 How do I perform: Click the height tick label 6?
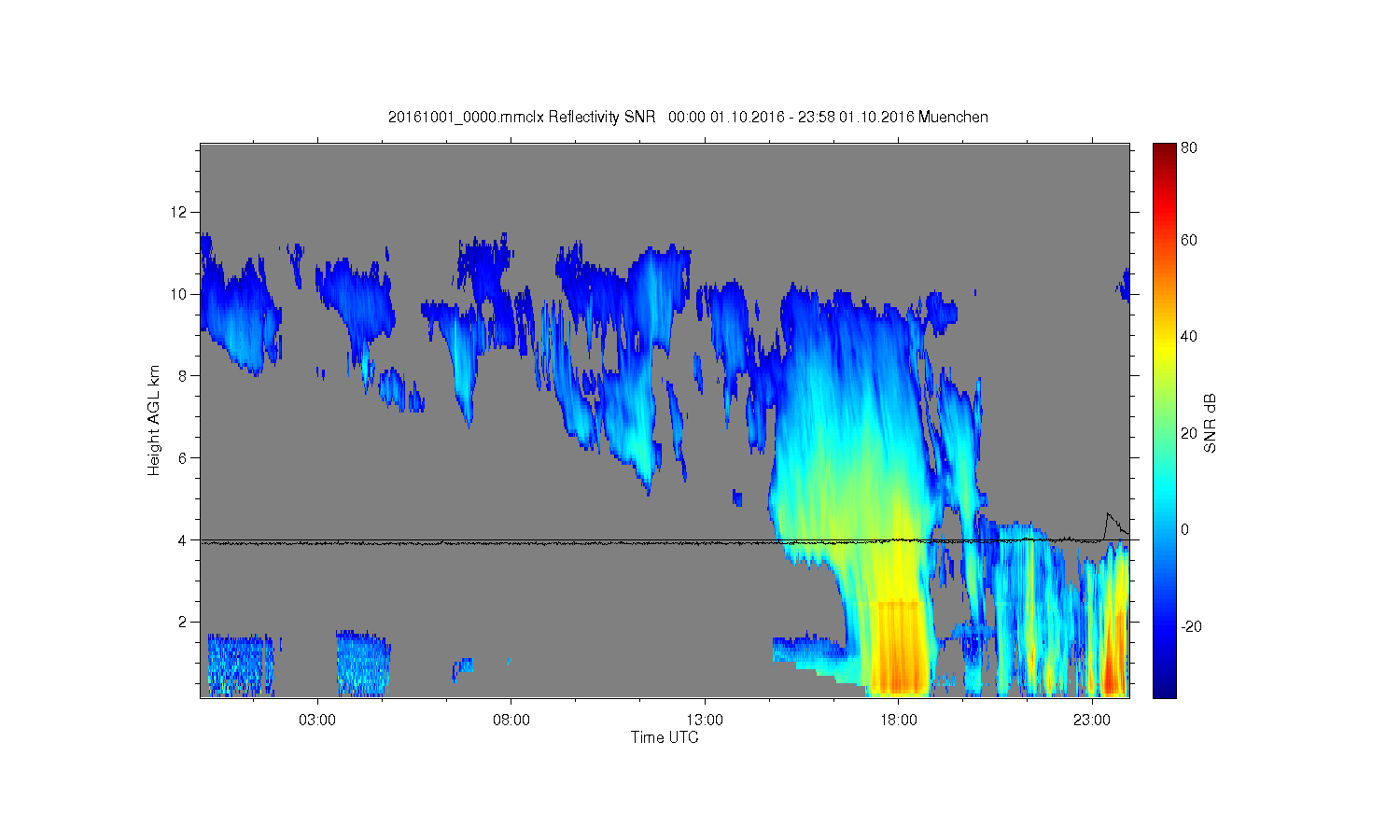pyautogui.click(x=183, y=458)
